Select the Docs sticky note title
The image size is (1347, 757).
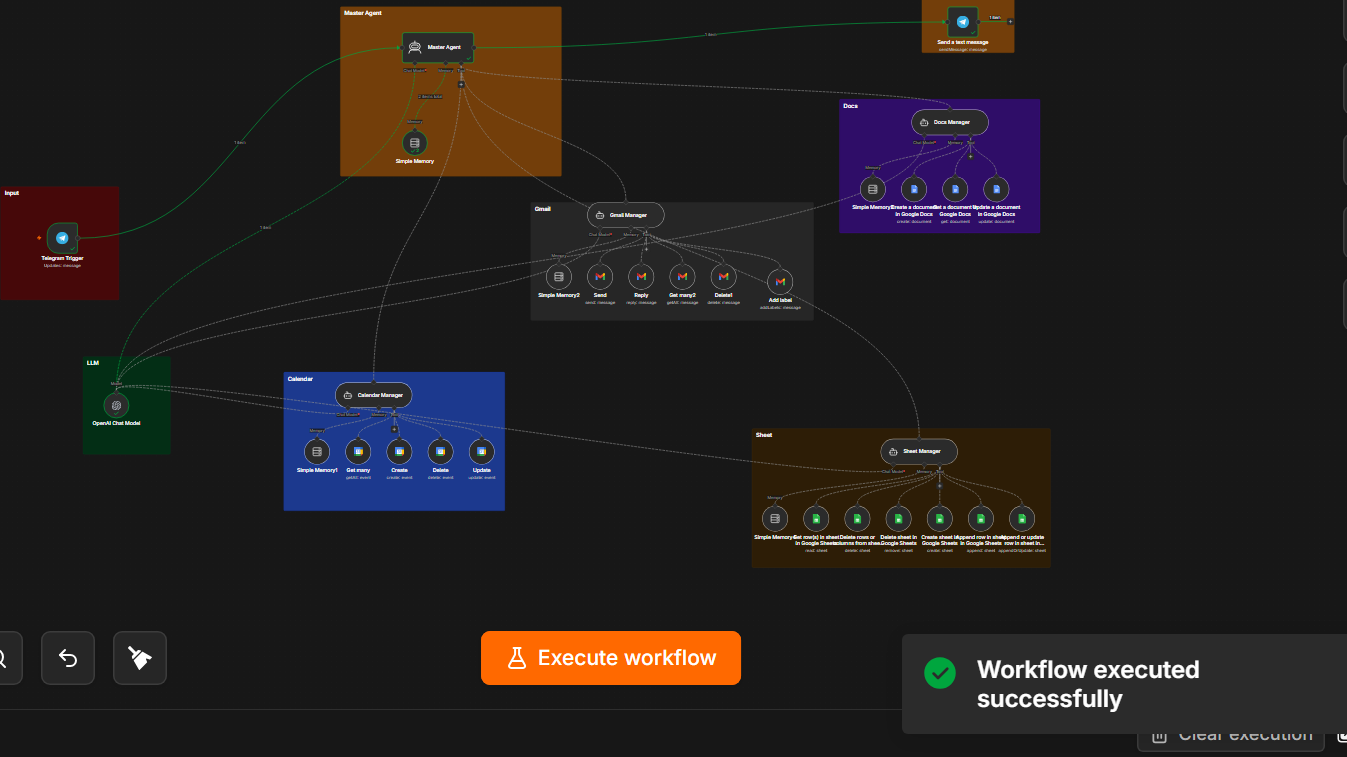click(x=850, y=106)
